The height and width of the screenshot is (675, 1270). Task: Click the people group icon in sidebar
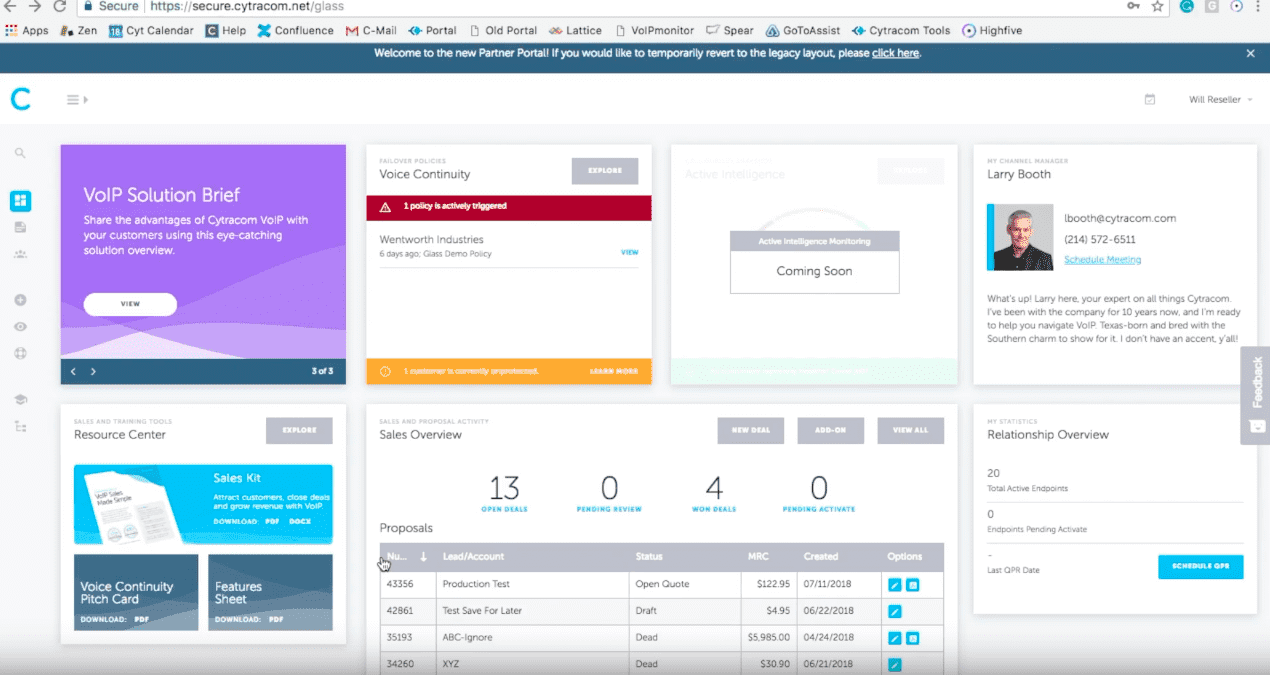click(x=20, y=255)
